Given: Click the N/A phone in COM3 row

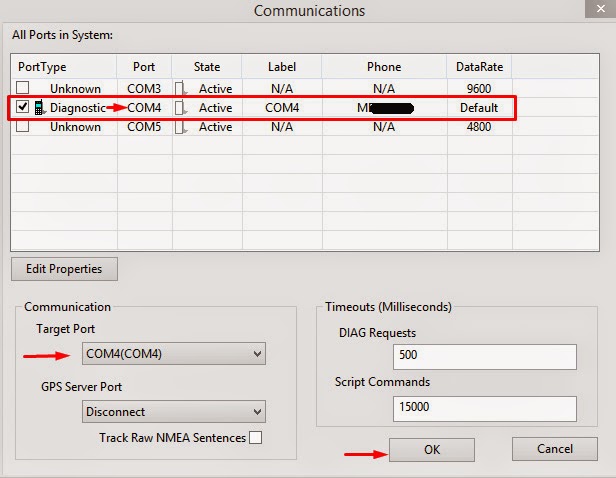Looking at the screenshot, I should tap(384, 89).
